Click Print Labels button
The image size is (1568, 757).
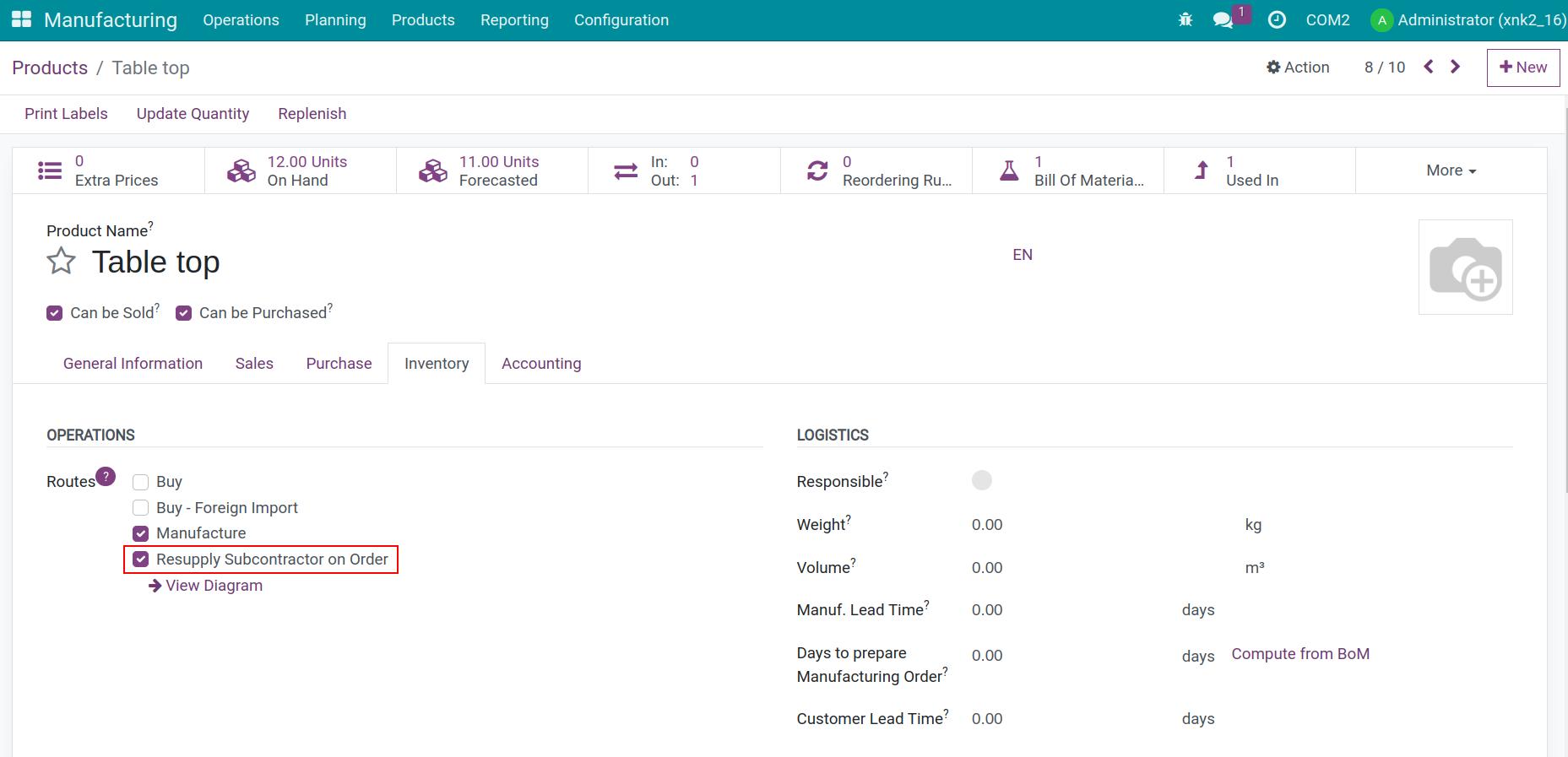tap(66, 114)
